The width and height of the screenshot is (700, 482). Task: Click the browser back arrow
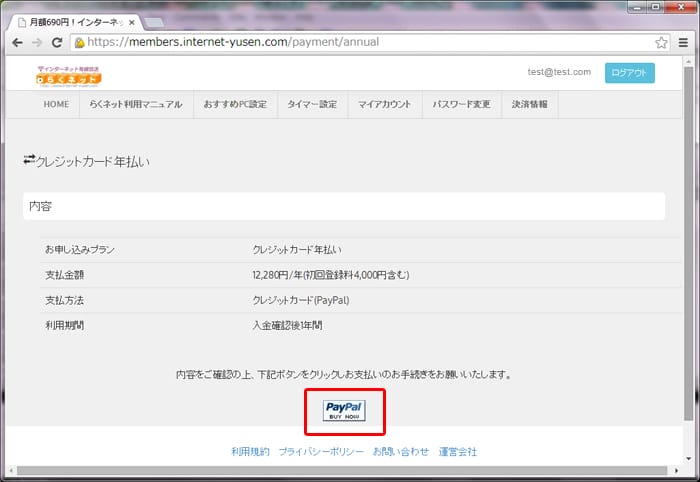coord(17,43)
